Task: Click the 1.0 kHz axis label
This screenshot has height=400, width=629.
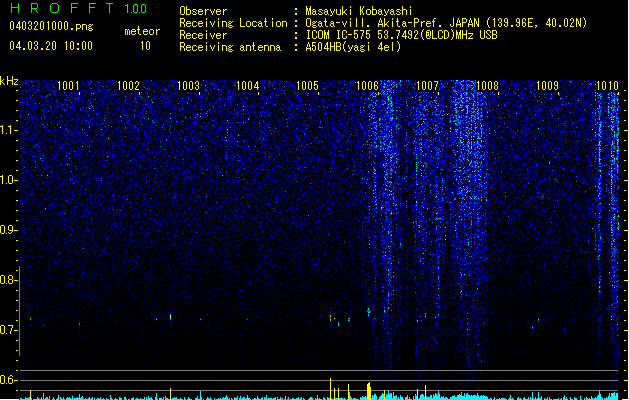Action: (9, 180)
